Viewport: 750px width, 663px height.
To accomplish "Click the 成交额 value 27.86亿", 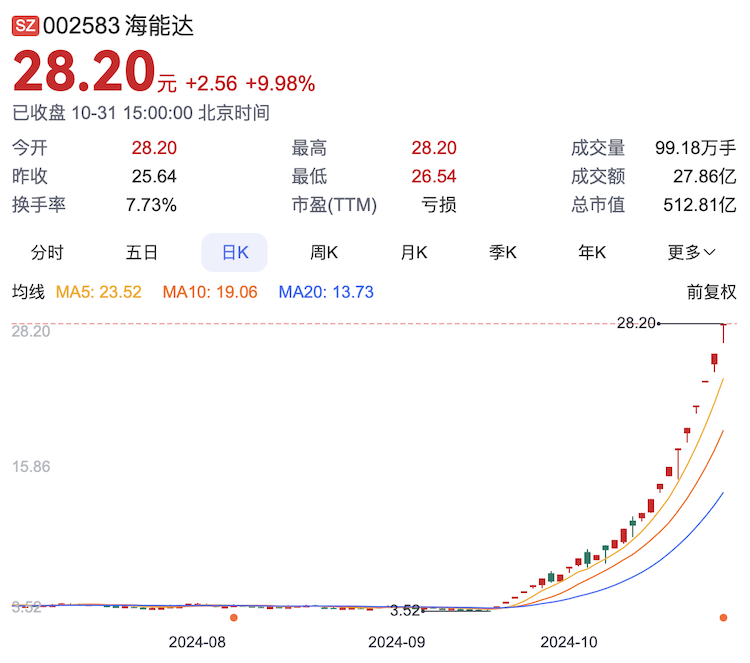I will click(x=705, y=177).
